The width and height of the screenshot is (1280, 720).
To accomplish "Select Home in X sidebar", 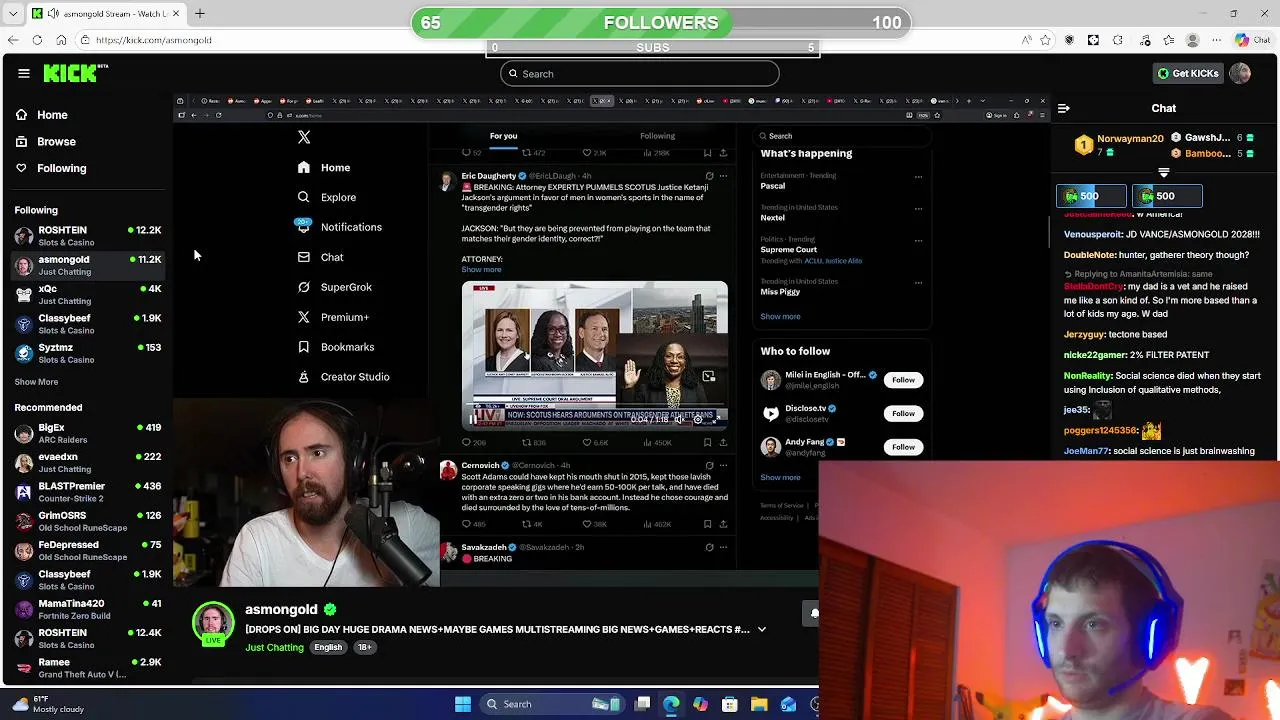I will [x=324, y=168].
